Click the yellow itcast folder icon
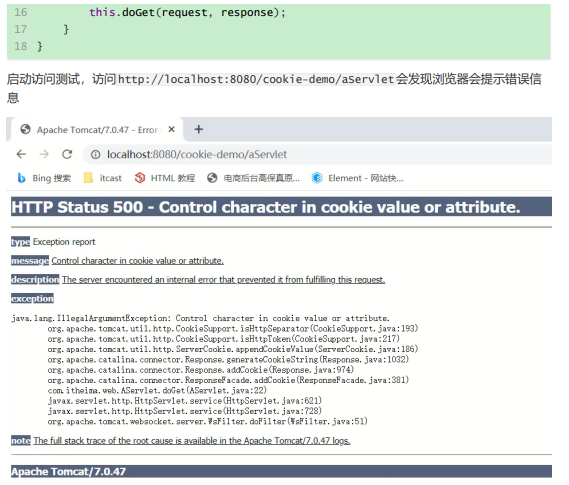This screenshot has width=569, height=485. coord(88,178)
